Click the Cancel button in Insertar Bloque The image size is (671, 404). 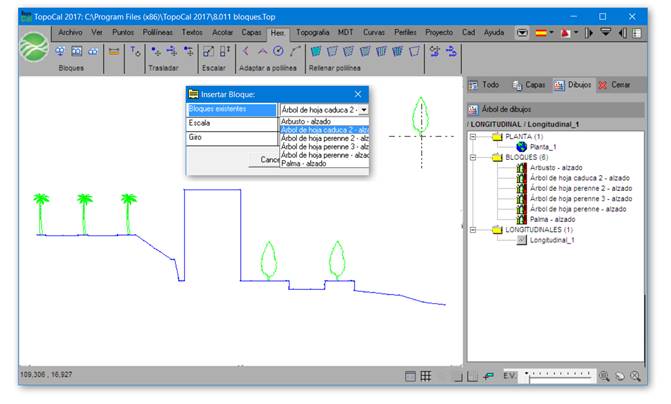(264, 160)
